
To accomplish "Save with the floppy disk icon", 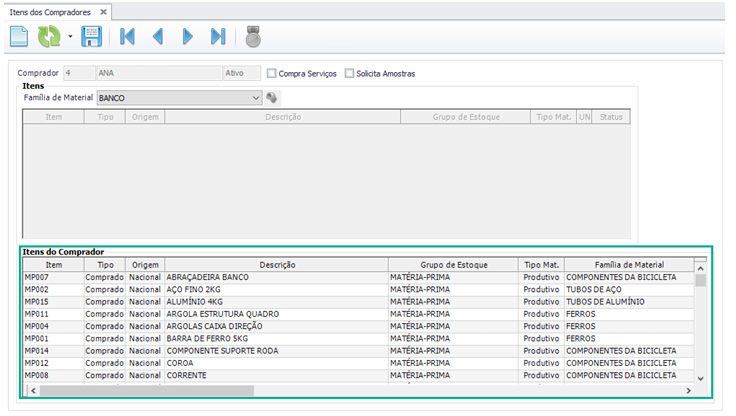I will 91,37.
